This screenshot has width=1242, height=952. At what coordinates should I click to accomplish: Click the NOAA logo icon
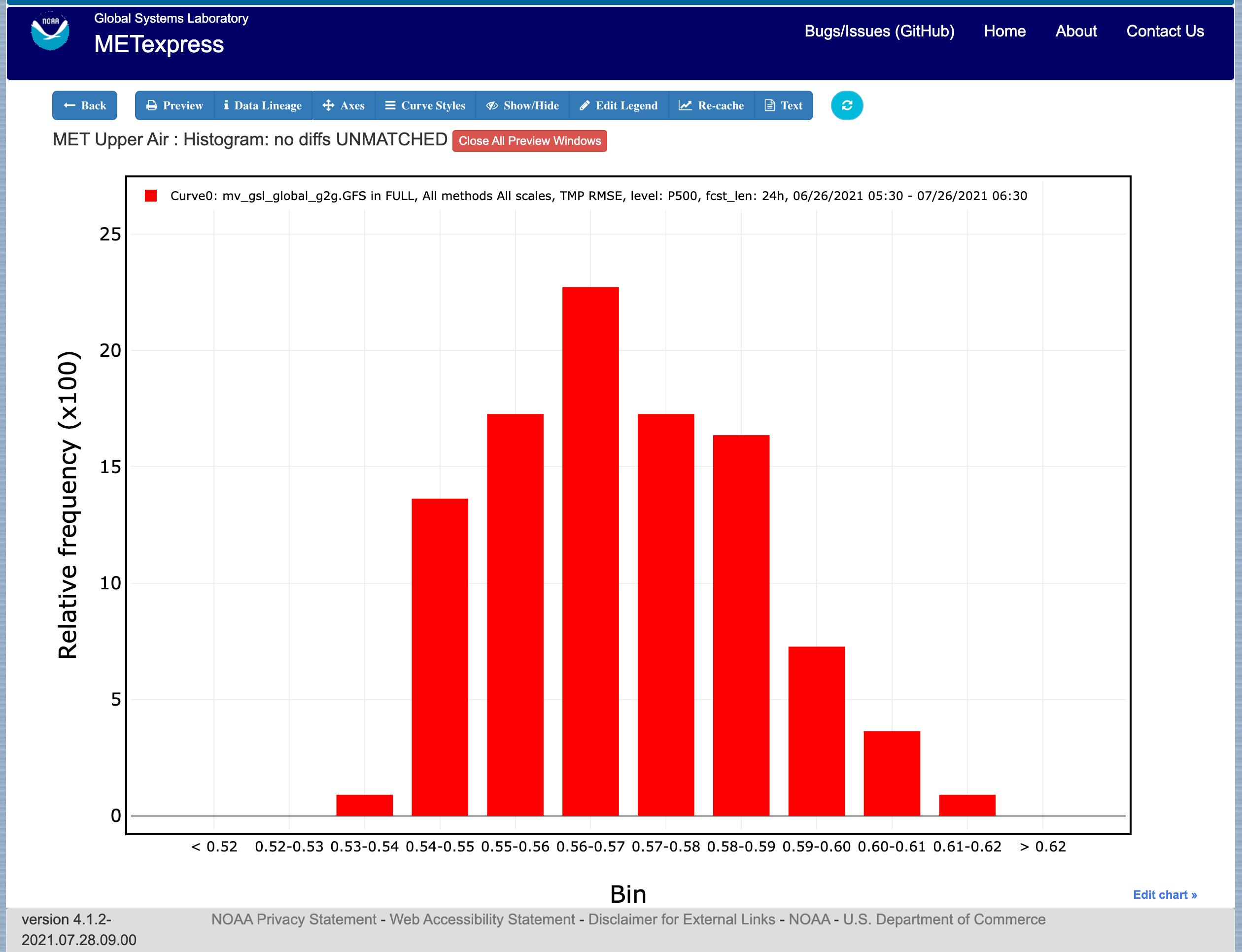click(50, 33)
